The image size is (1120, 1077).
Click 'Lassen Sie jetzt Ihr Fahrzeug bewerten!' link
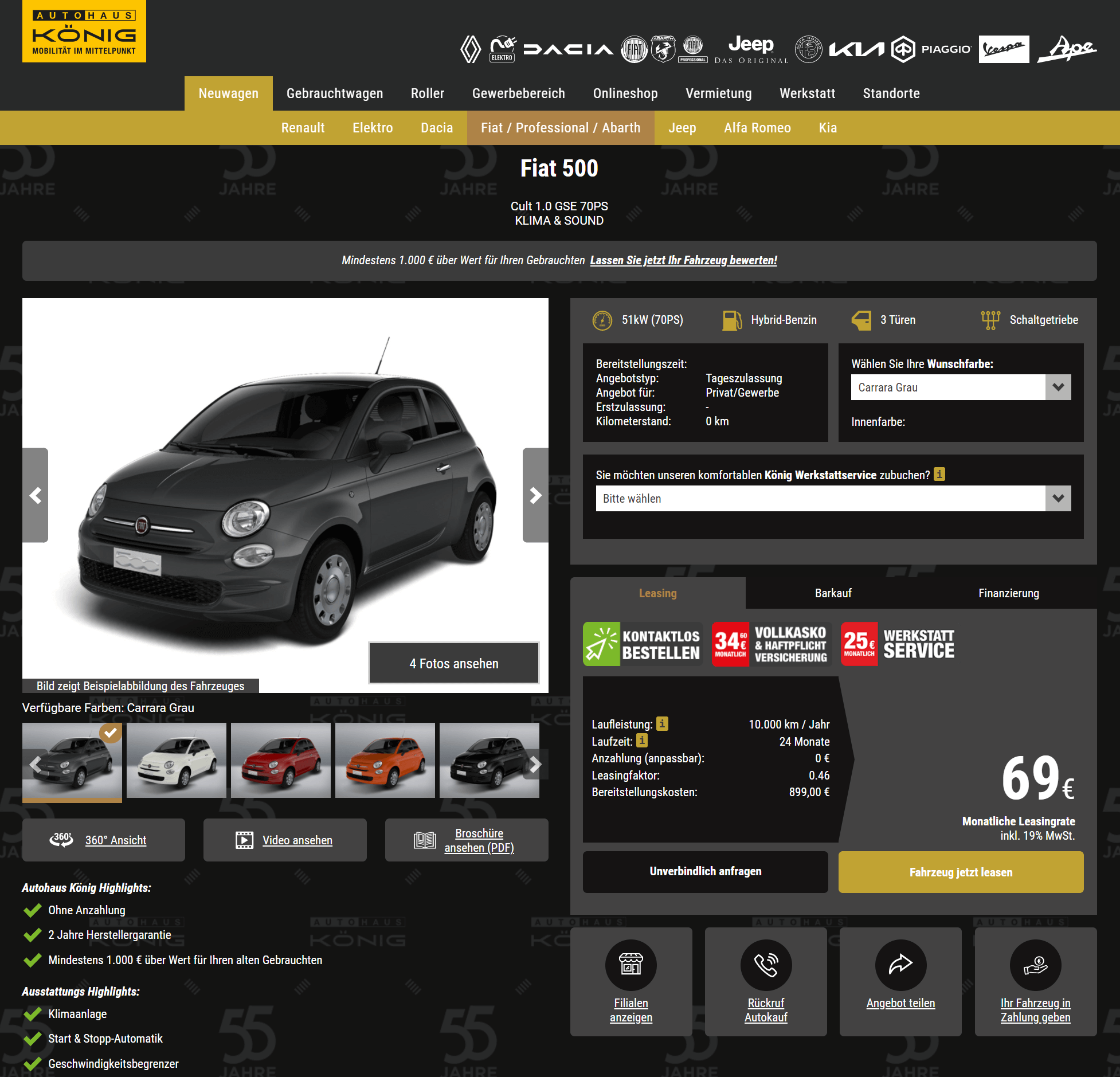pos(683,260)
